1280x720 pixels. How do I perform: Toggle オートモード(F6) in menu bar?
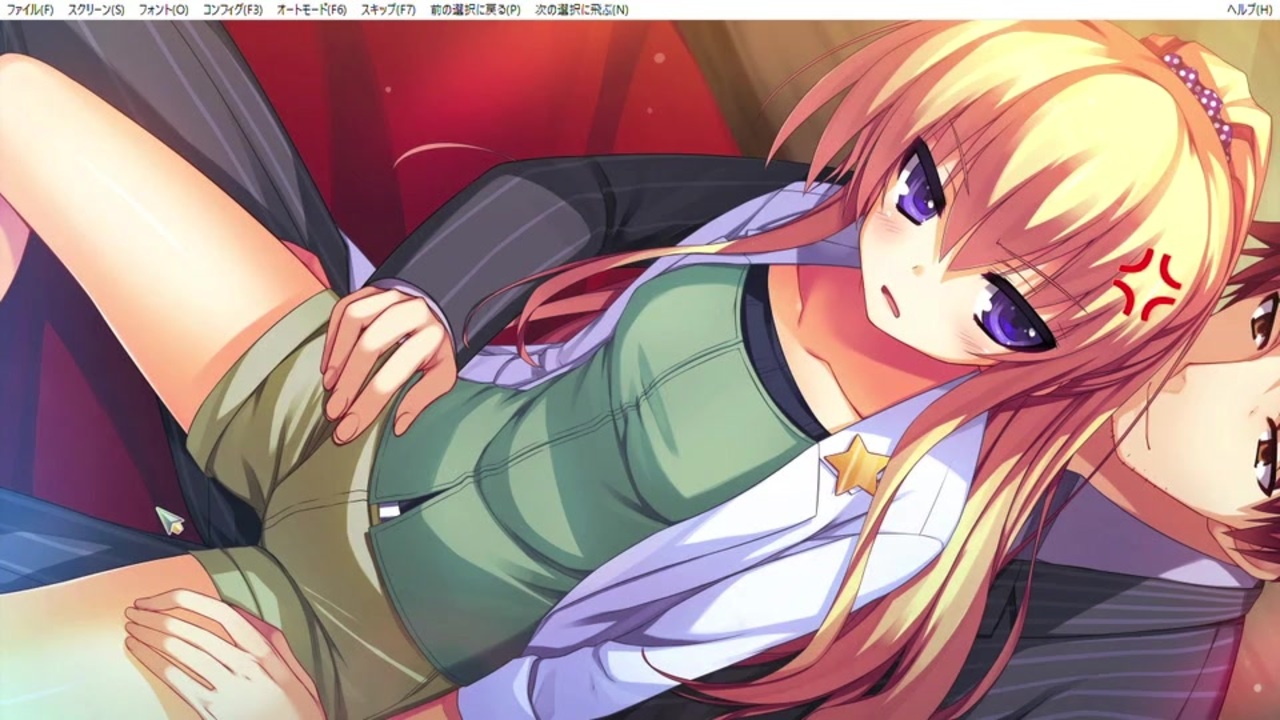(311, 10)
